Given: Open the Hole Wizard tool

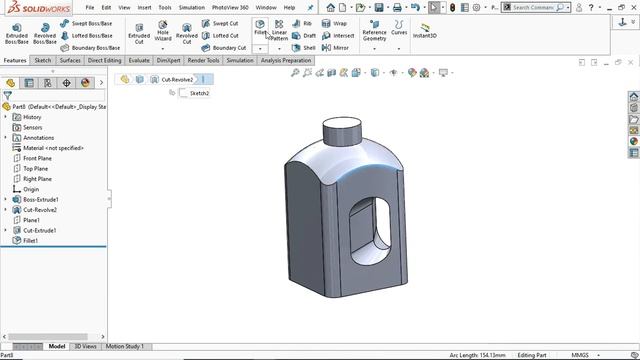Looking at the screenshot, I should (162, 30).
